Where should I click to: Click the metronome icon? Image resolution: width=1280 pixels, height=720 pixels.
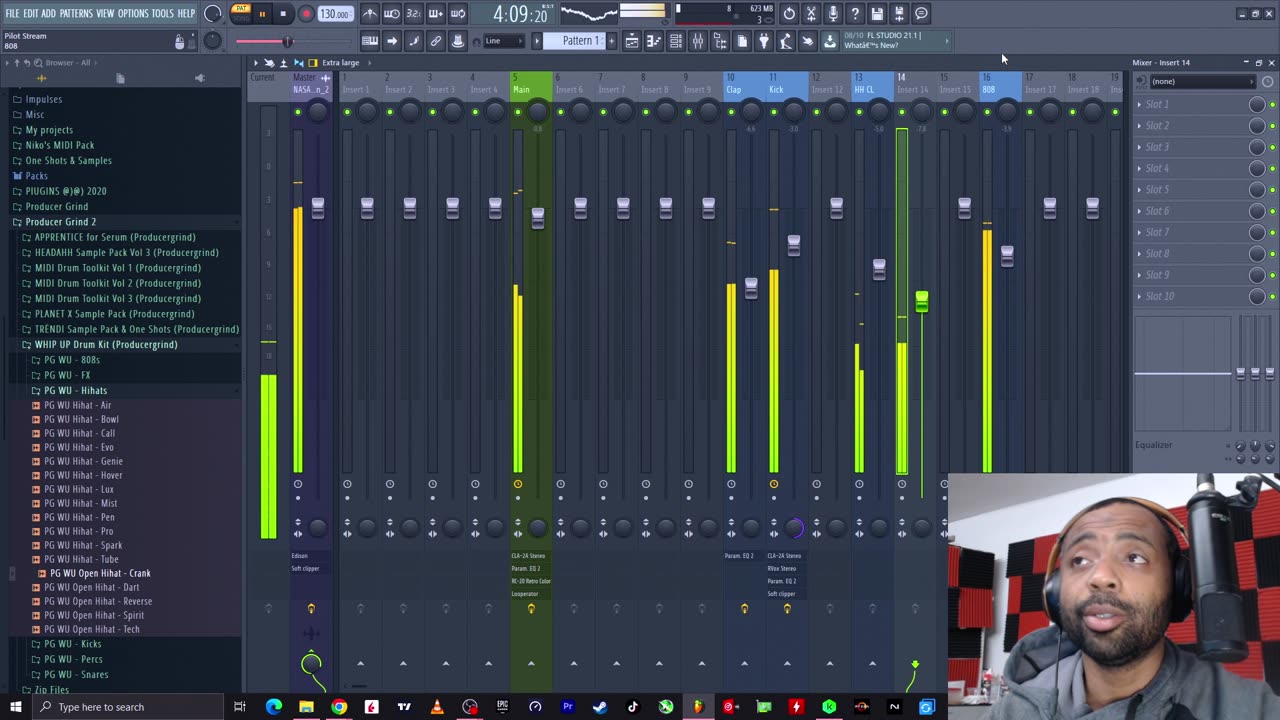[370, 14]
